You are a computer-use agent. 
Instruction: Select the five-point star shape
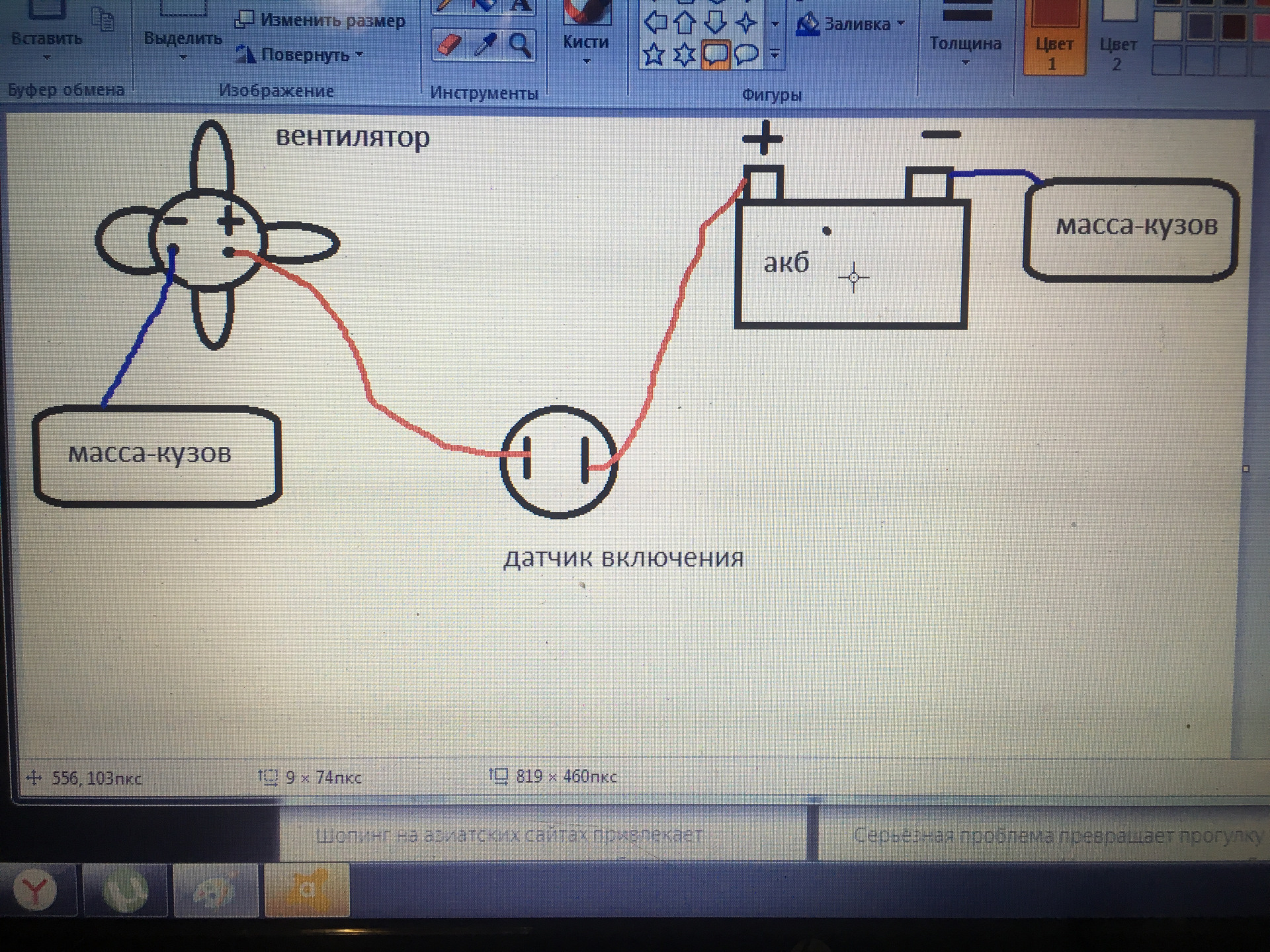point(654,54)
